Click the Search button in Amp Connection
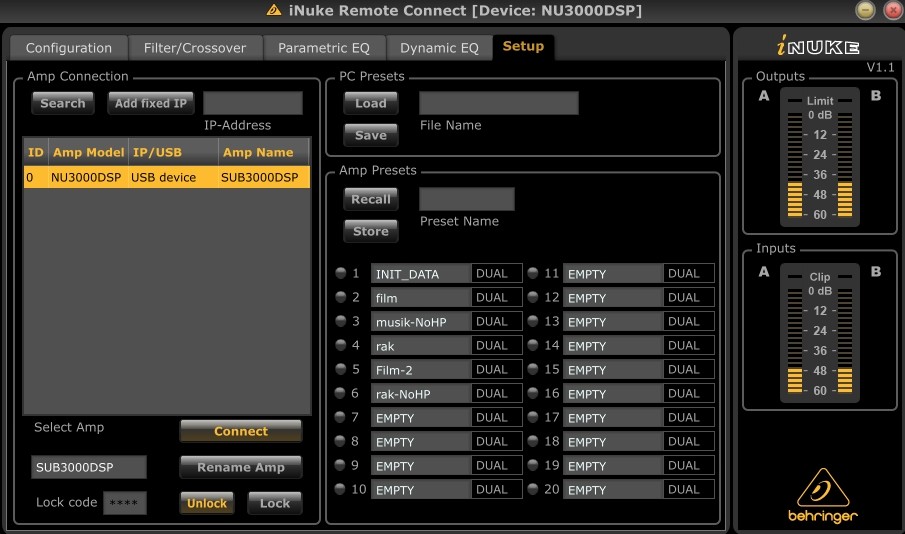 63,103
